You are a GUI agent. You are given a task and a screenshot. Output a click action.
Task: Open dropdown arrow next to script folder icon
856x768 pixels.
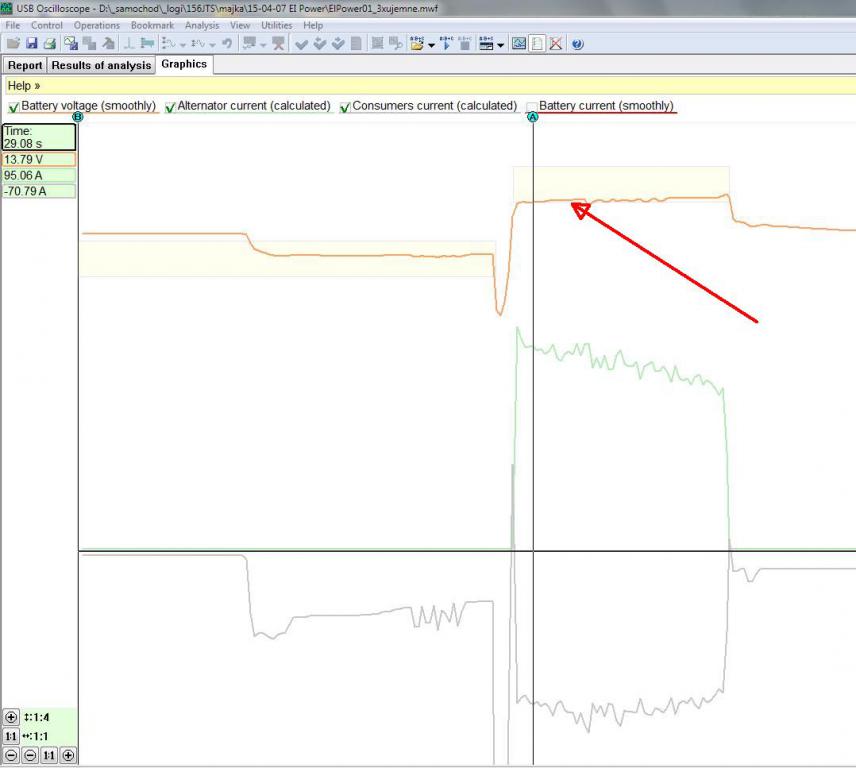(x=431, y=45)
